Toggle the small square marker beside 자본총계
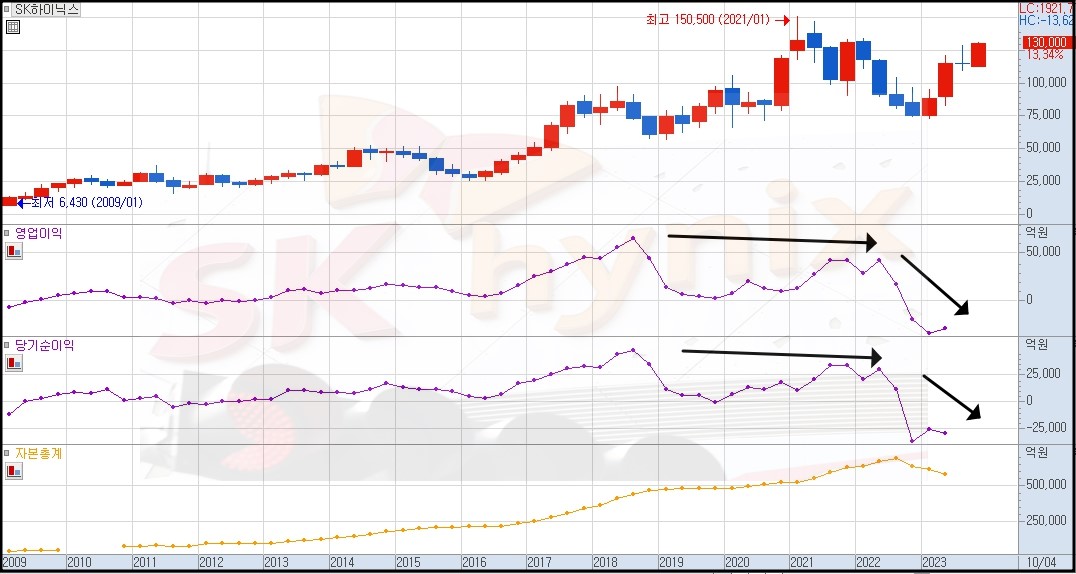1076x574 pixels. pos(7,454)
